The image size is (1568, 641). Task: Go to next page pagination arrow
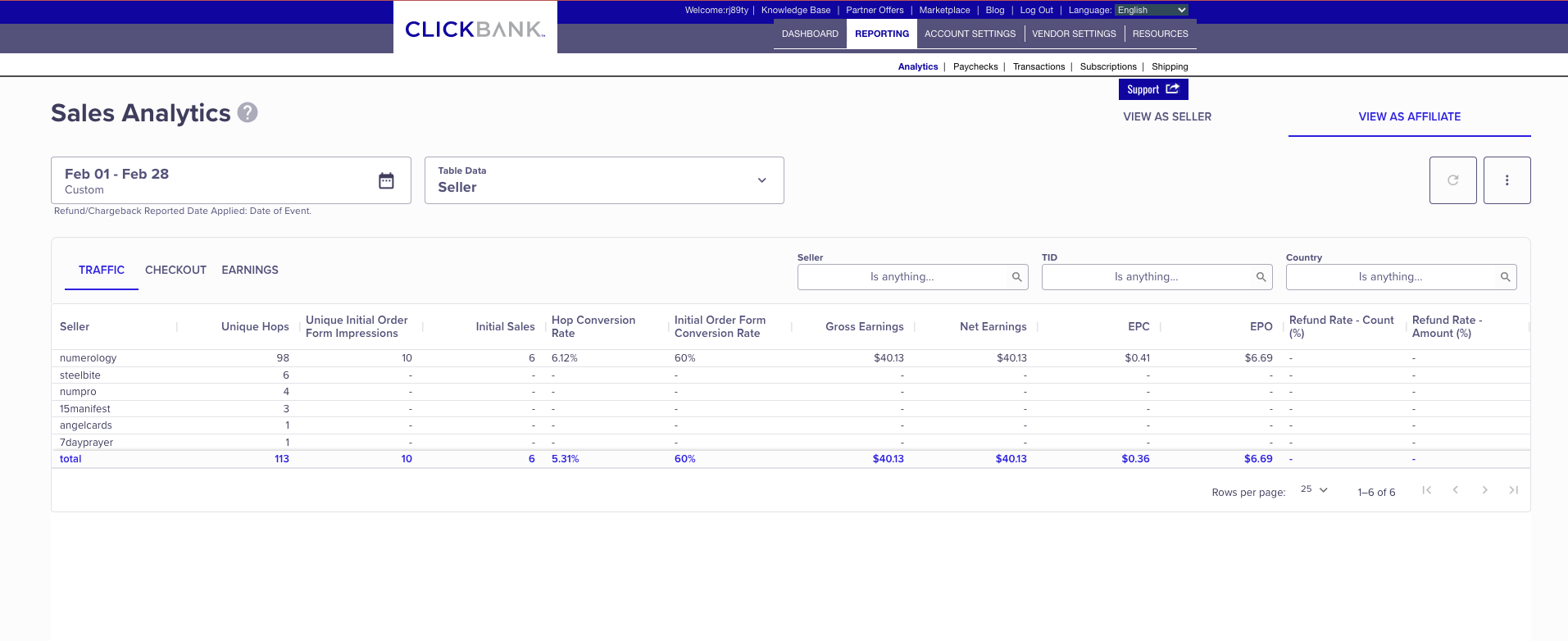(1484, 490)
